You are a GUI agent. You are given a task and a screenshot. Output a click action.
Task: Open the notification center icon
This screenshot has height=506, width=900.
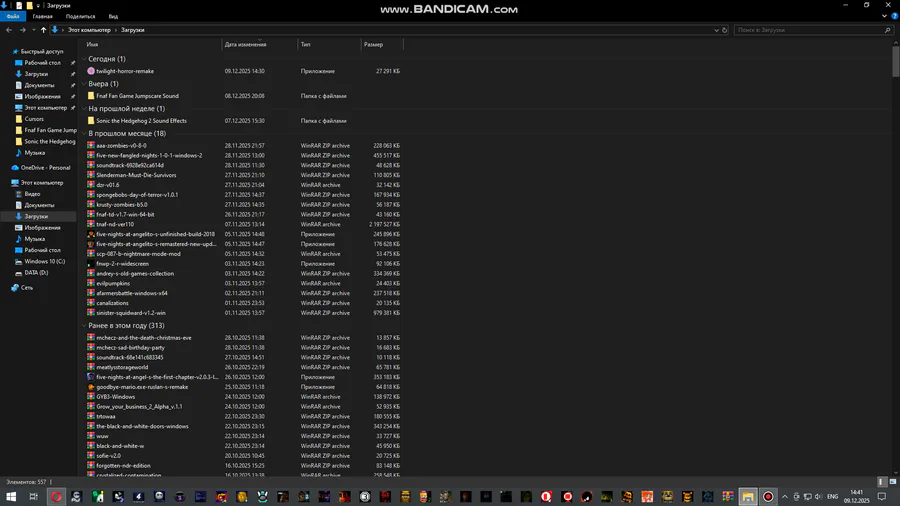click(x=882, y=497)
